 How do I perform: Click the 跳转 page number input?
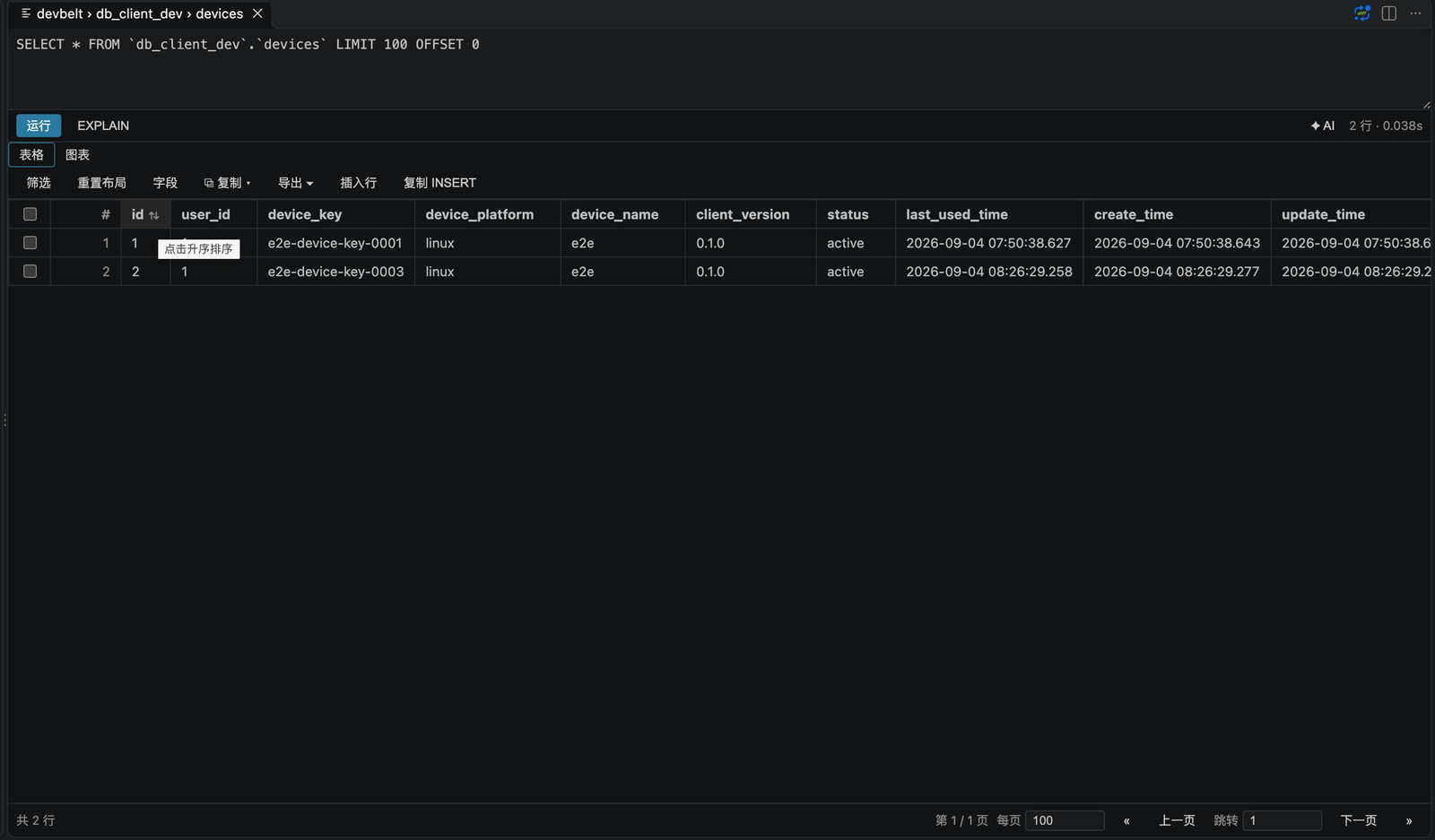pos(1283,820)
